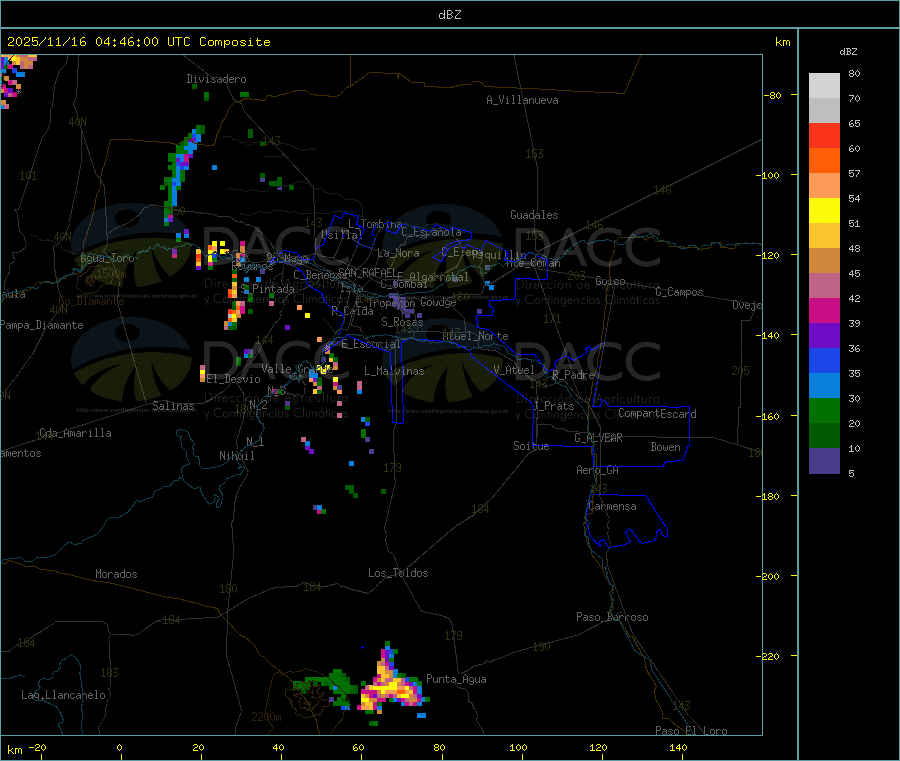Click the Pampa_Diamante label
Image resolution: width=900 pixels, height=761 pixels.
pyautogui.click(x=41, y=325)
